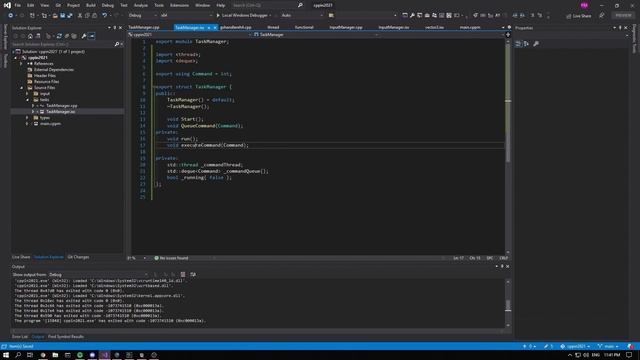Click the Save All toolbar icon
The height and width of the screenshot is (360, 640).
click(70, 16)
